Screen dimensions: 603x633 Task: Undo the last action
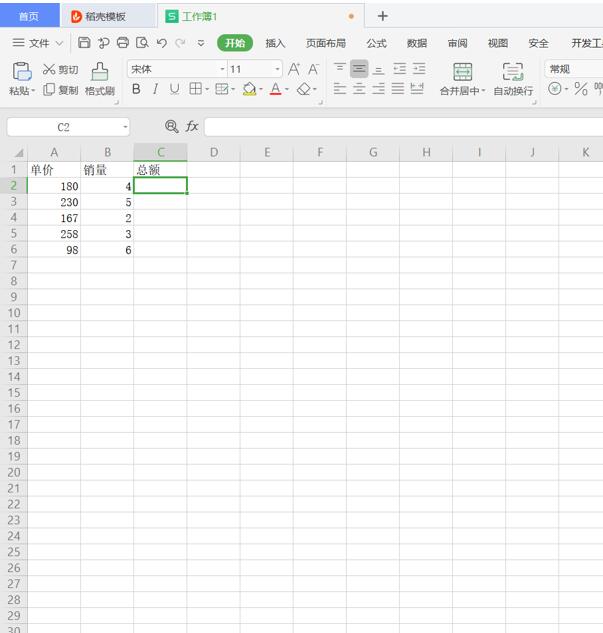[x=162, y=43]
